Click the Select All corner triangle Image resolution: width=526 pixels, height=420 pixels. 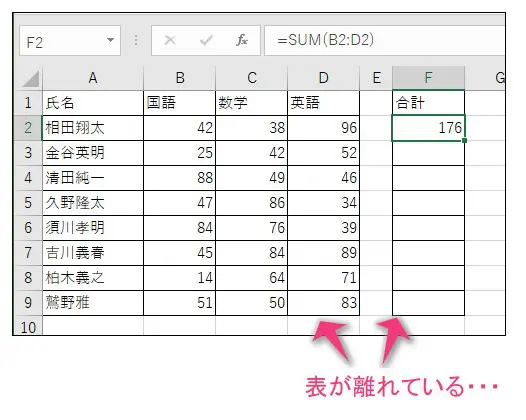[30, 78]
